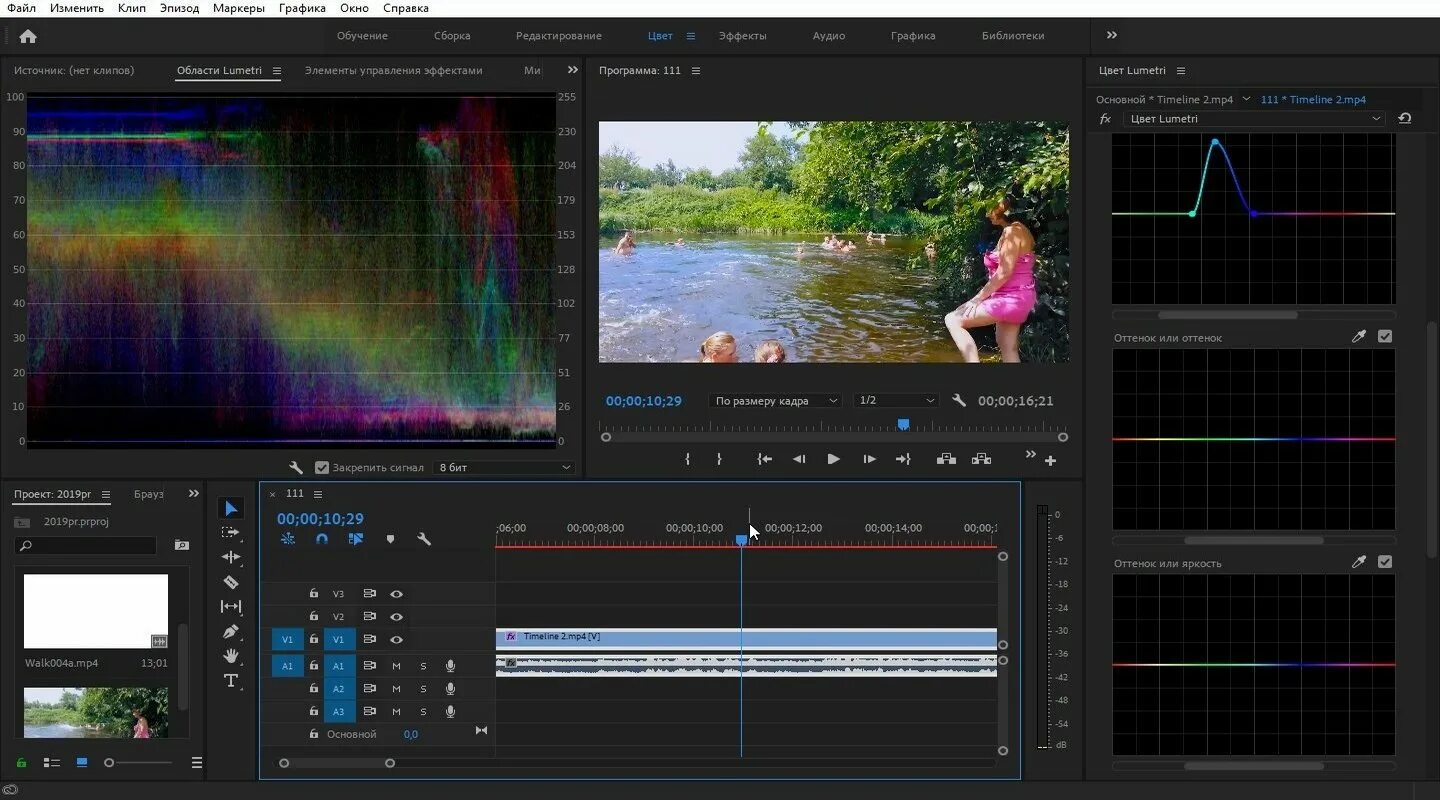Image resolution: width=1440 pixels, height=800 pixels.
Task: Select the Razor tool in the toolbar
Action: tap(231, 582)
